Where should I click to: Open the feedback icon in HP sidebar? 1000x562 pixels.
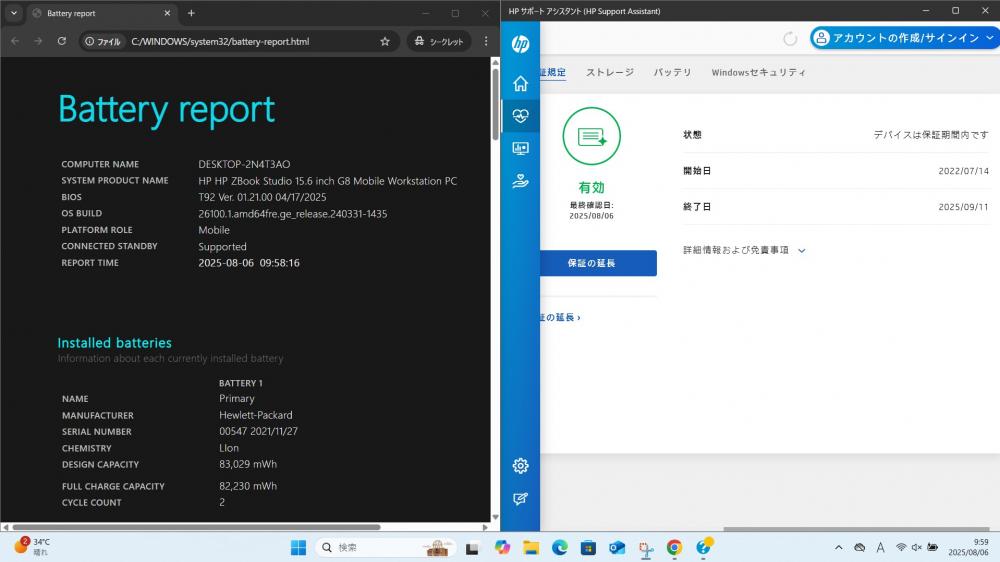click(x=520, y=499)
